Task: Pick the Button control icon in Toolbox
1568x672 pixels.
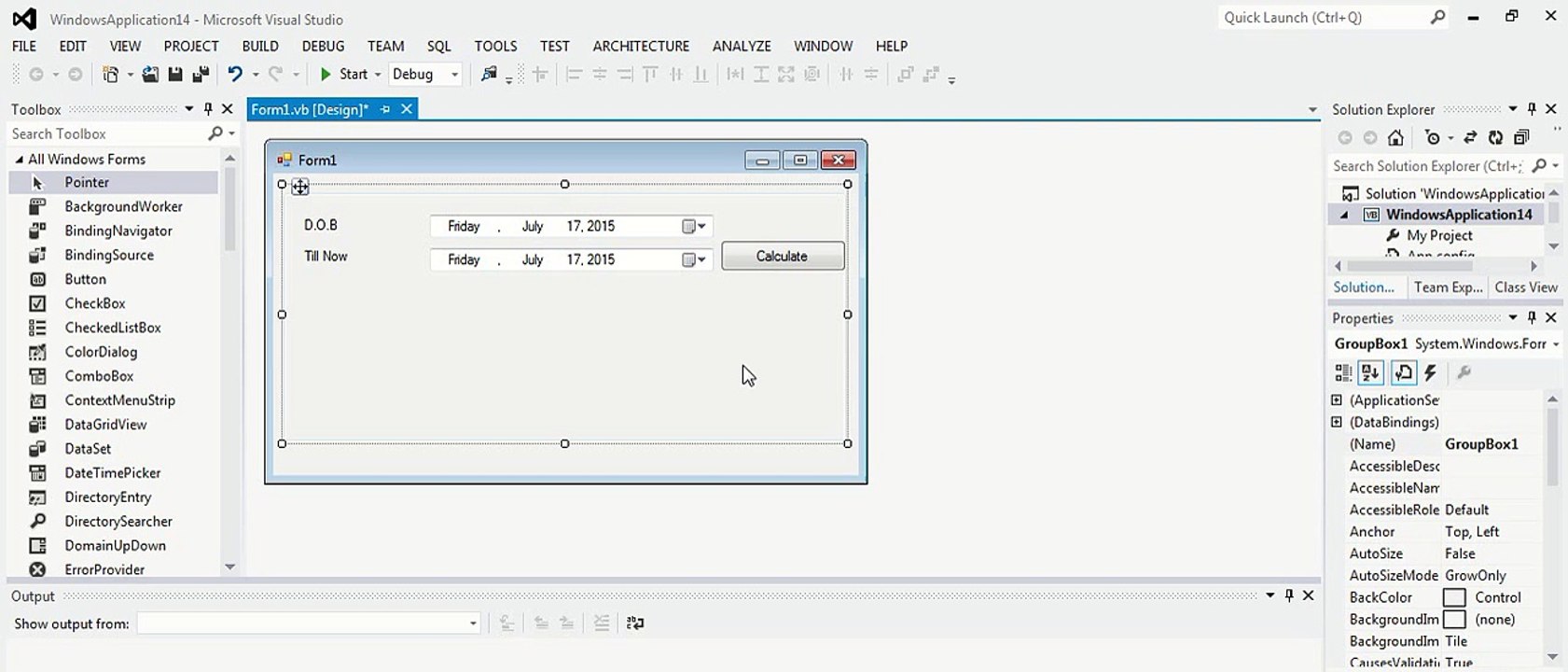Action: [37, 279]
